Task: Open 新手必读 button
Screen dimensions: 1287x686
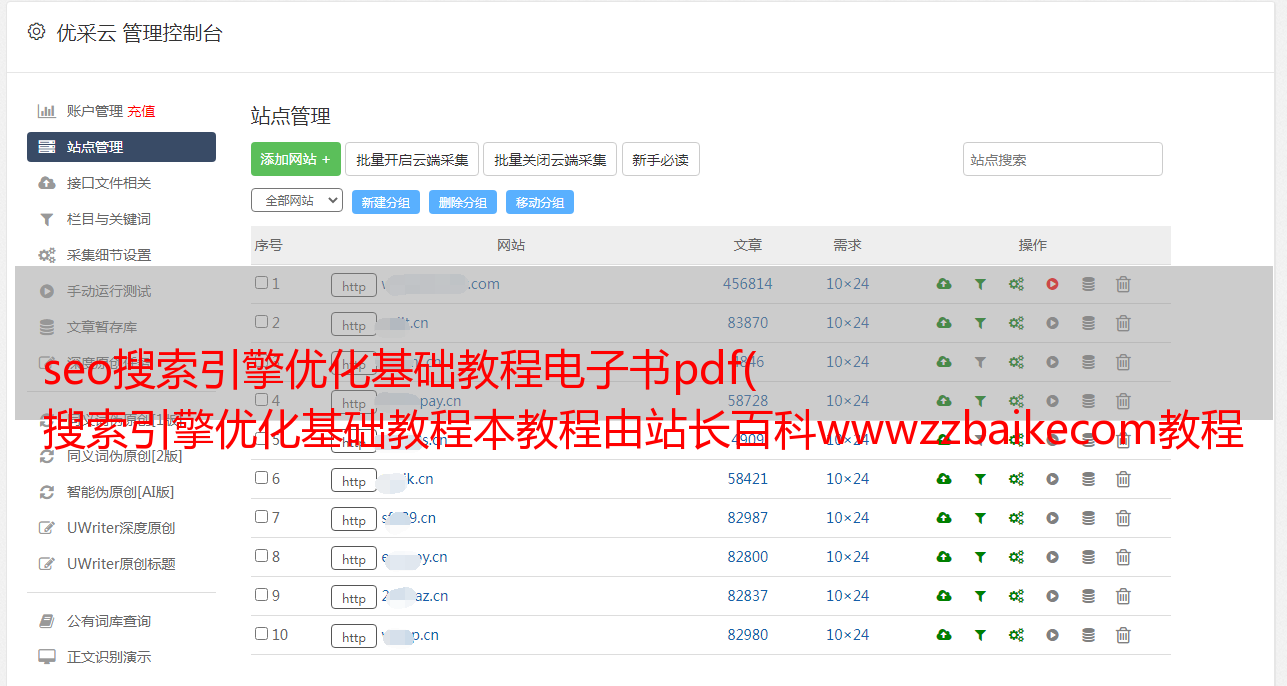Action: [660, 159]
